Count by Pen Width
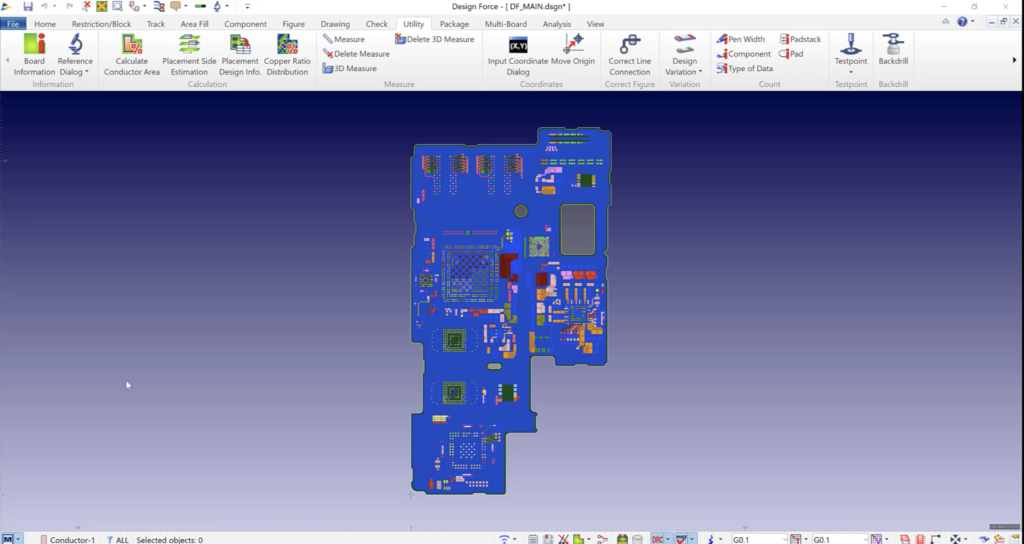The width and height of the screenshot is (1024, 544). pos(741,39)
